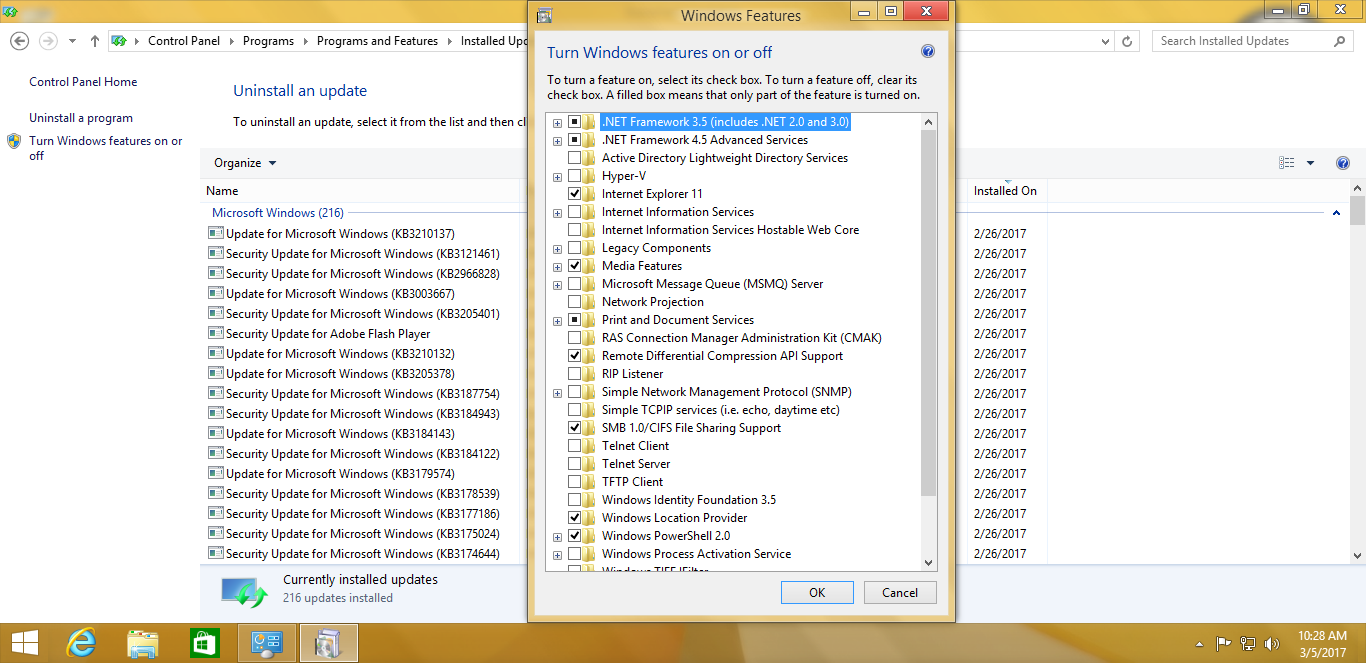1366x663 pixels.
Task: Refresh the Installed Updates list
Action: coord(1127,41)
